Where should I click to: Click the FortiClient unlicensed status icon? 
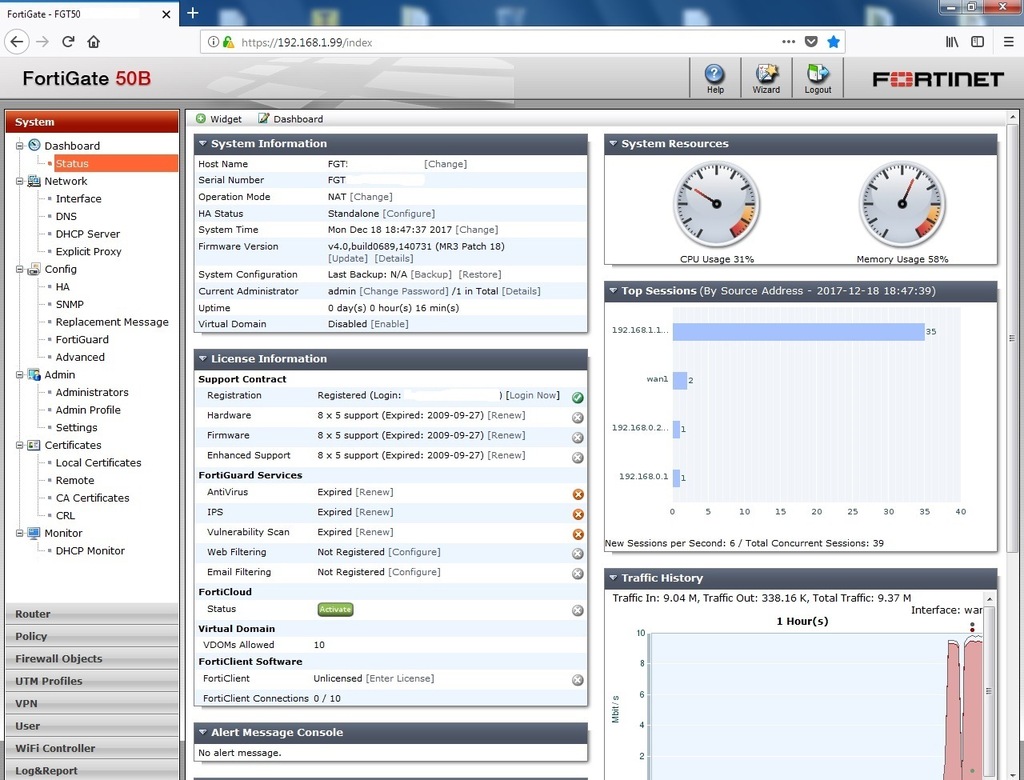577,680
